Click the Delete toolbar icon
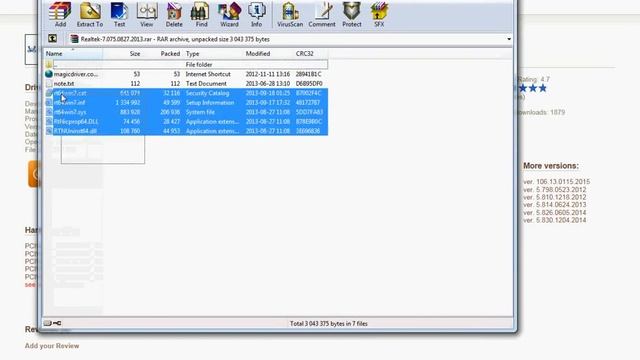The width and height of the screenshot is (640, 360). (174, 14)
